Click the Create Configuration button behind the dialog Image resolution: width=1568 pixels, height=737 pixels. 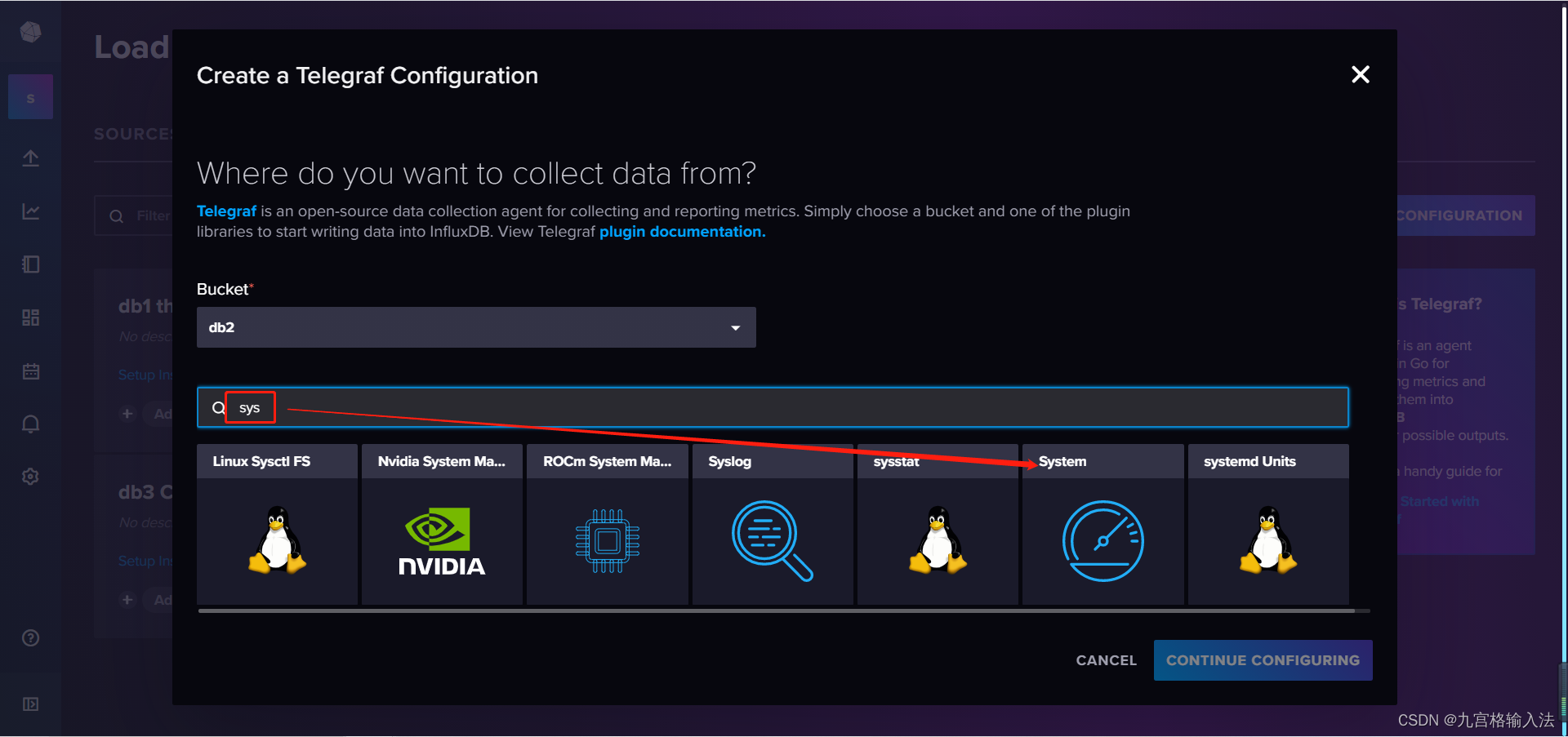pos(1466,215)
